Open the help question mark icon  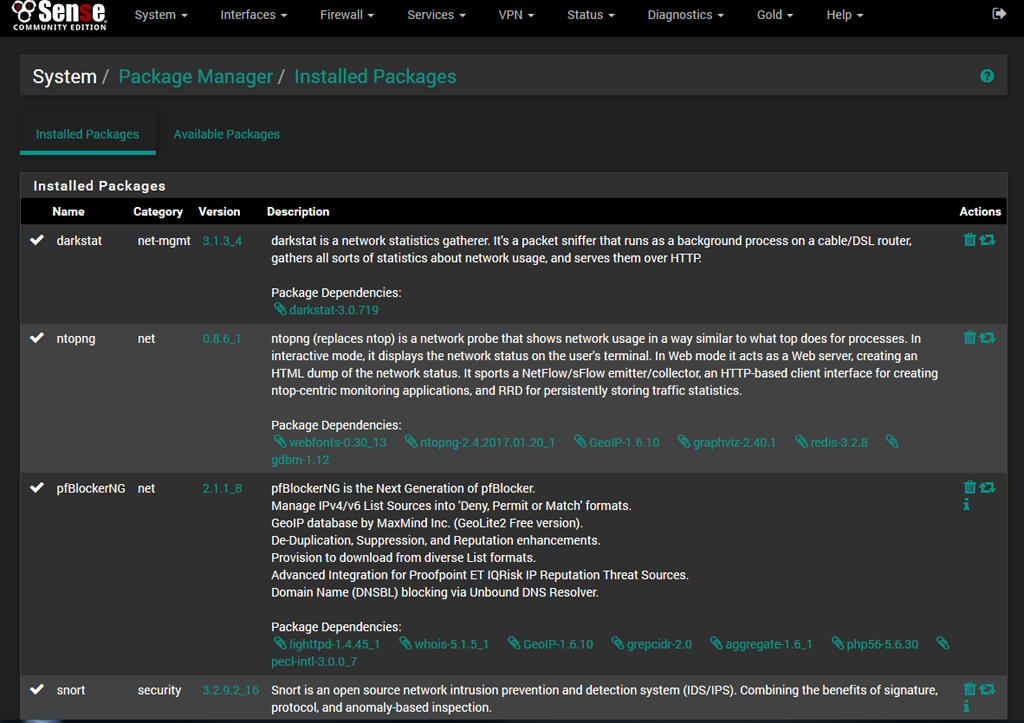987,76
